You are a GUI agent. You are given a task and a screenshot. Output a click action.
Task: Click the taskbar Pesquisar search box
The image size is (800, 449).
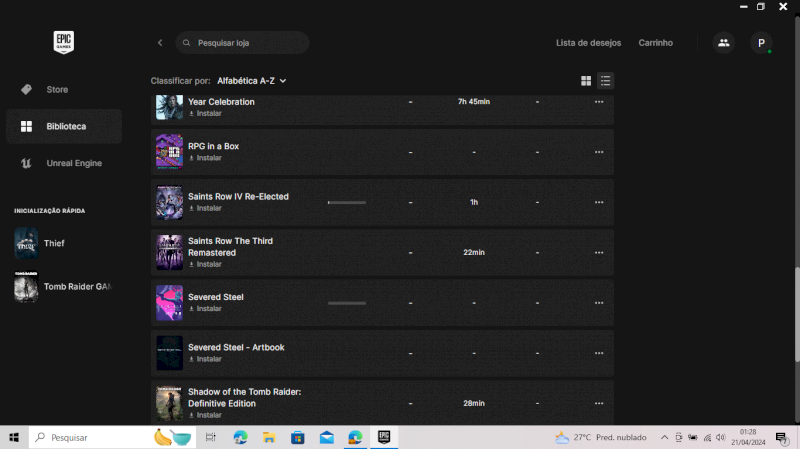click(x=112, y=437)
